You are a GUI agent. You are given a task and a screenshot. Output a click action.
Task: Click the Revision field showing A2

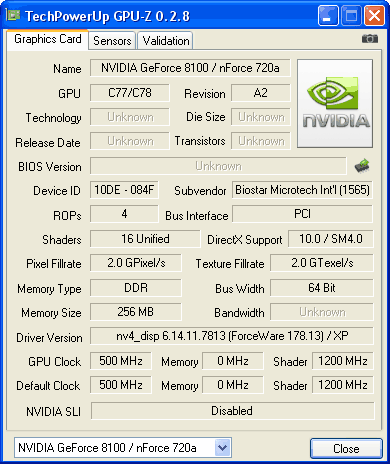[x=261, y=93]
